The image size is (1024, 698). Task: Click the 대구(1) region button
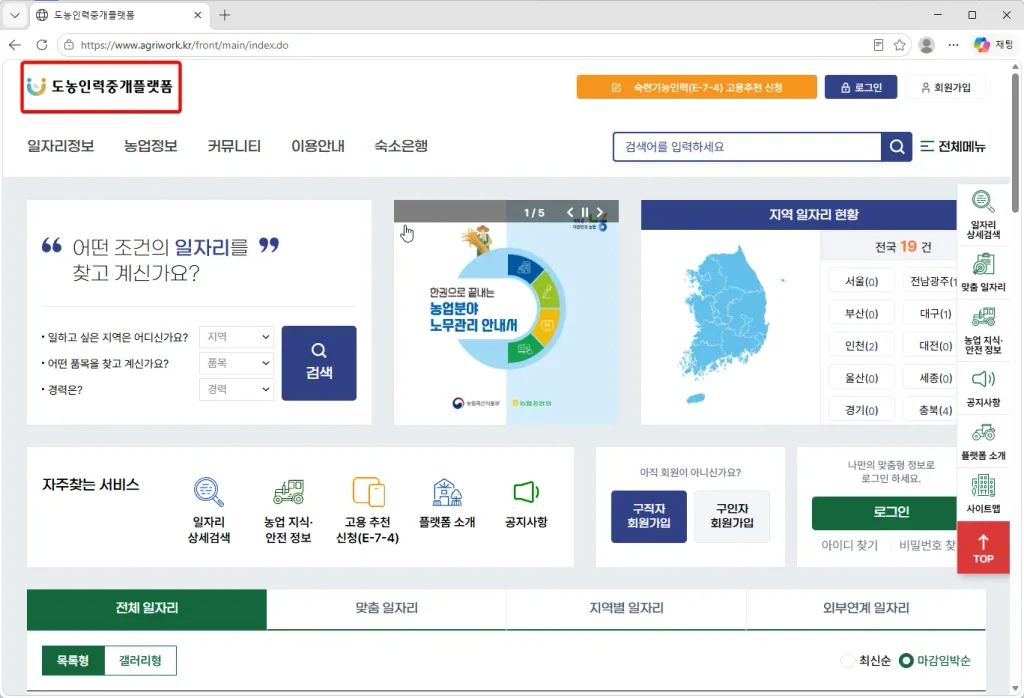pos(930,313)
